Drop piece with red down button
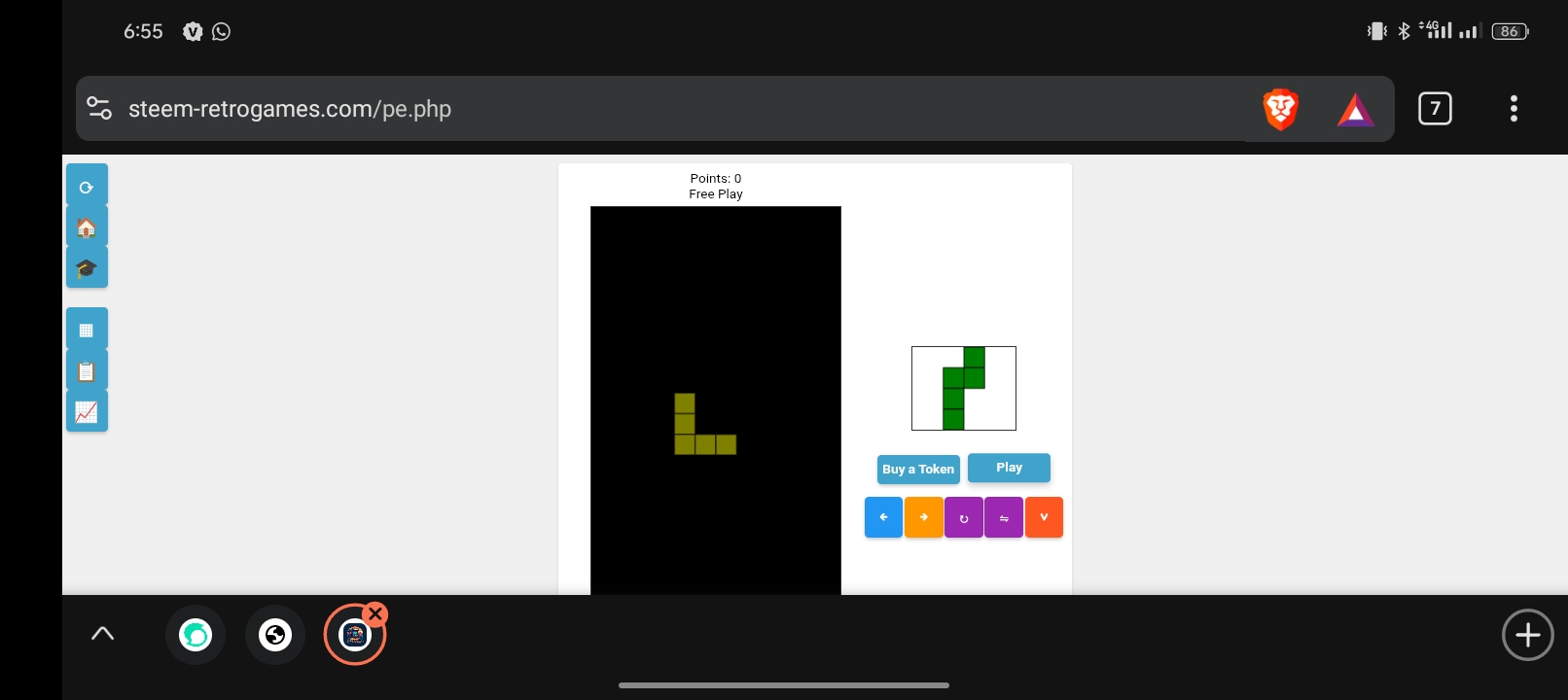 1044,517
